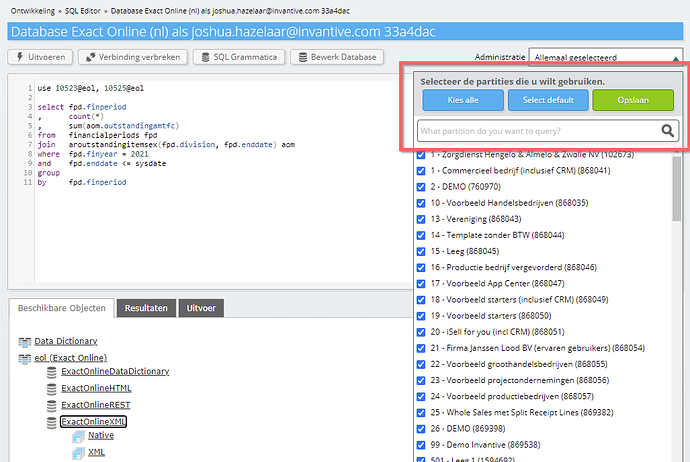The height and width of the screenshot is (462, 690).
Task: Uncheck 10 - Voorbeeld Handelsbedrijven checkbox
Action: [421, 203]
